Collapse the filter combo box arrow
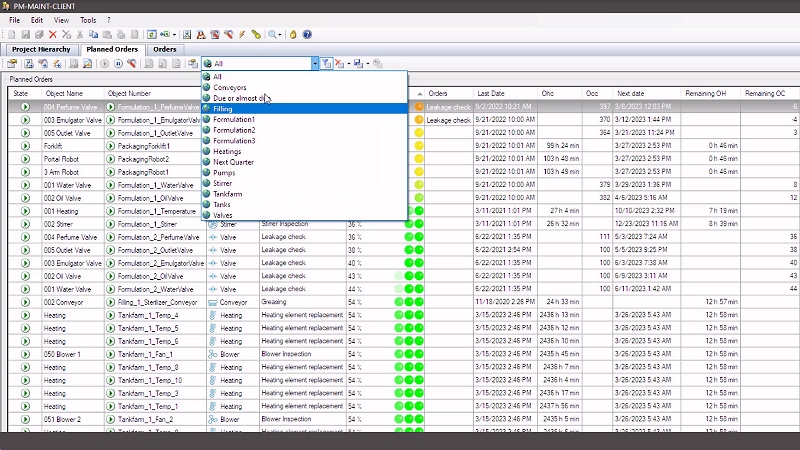Viewport: 800px width, 450px height. point(315,64)
